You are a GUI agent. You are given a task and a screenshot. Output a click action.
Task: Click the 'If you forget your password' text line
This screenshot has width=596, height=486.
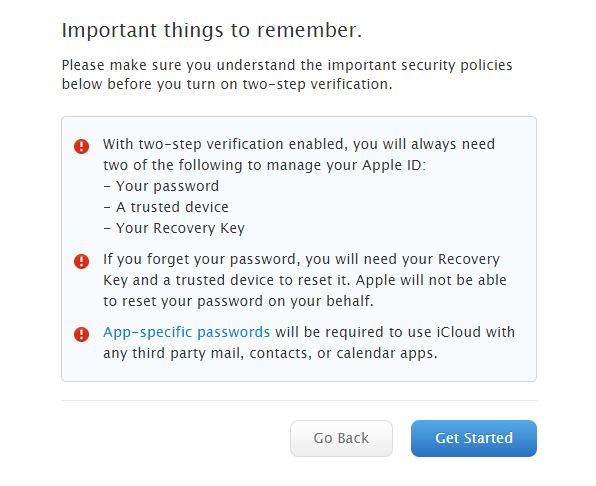(301, 259)
